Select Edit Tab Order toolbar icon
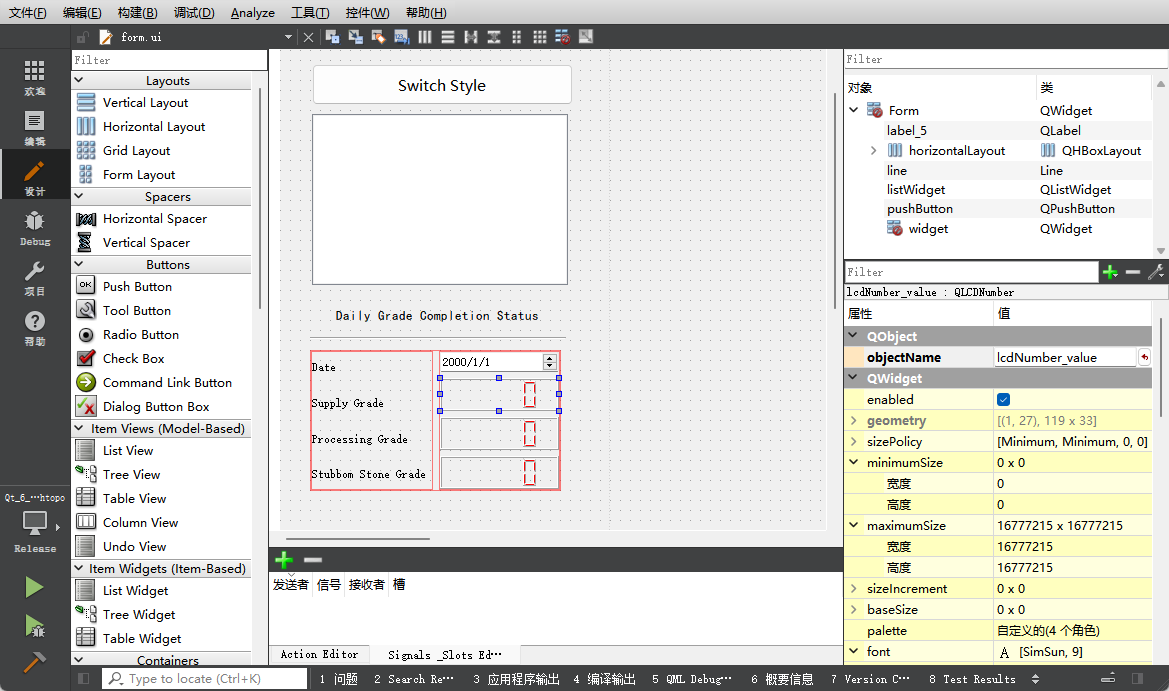1169x691 pixels. click(x=401, y=37)
